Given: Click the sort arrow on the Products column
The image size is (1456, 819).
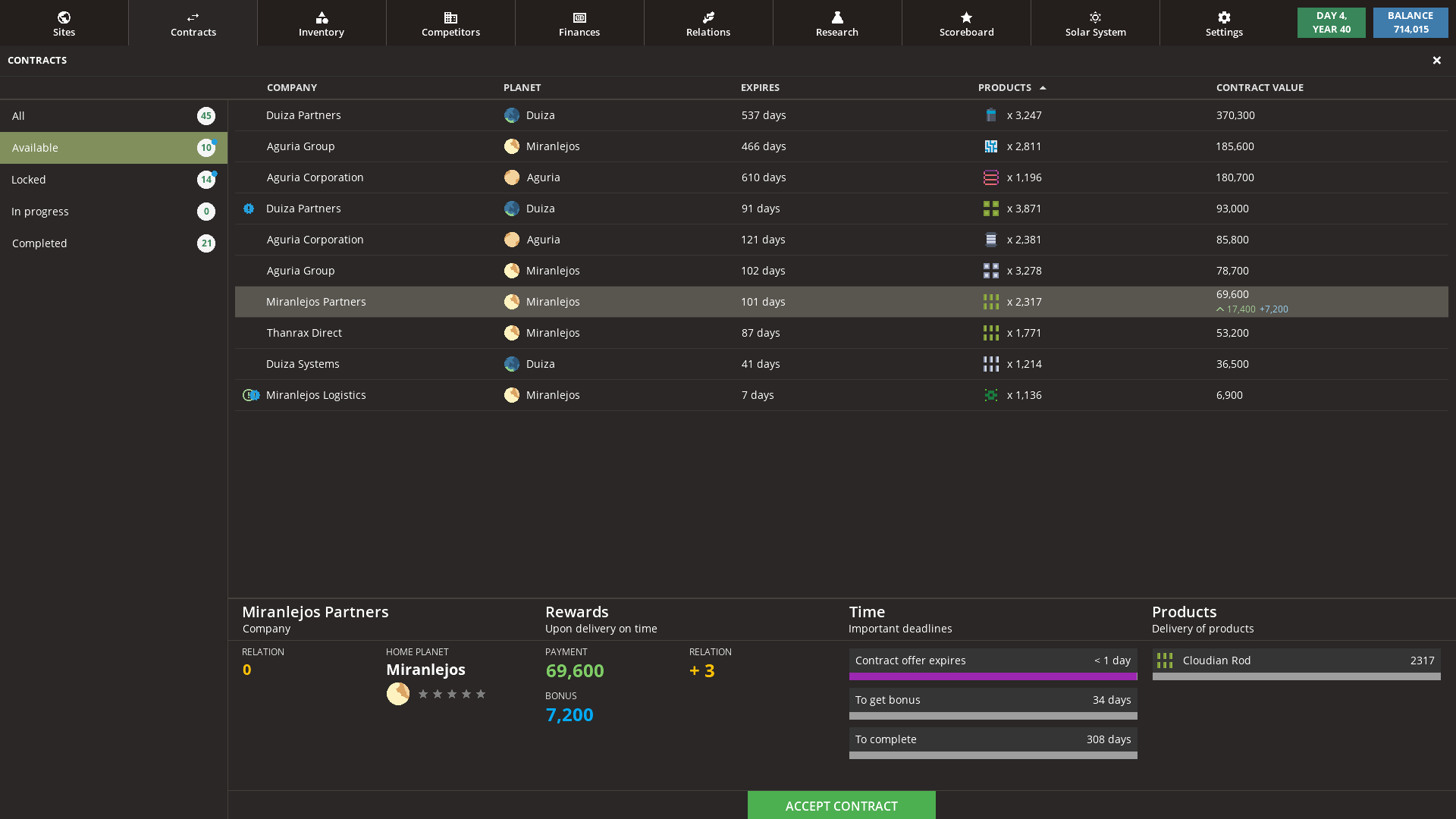Looking at the screenshot, I should (1044, 87).
